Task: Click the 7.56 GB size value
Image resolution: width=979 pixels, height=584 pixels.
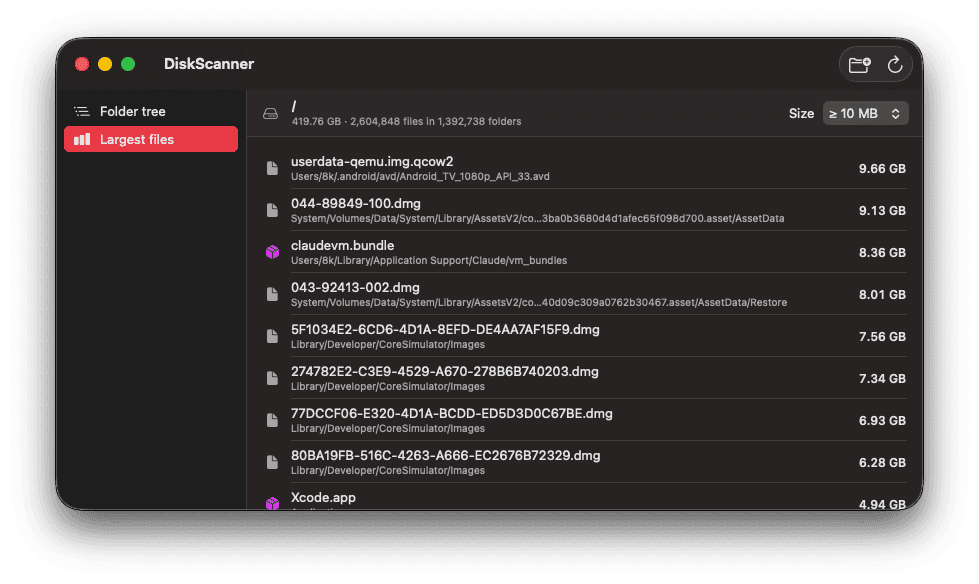Action: [x=882, y=337]
